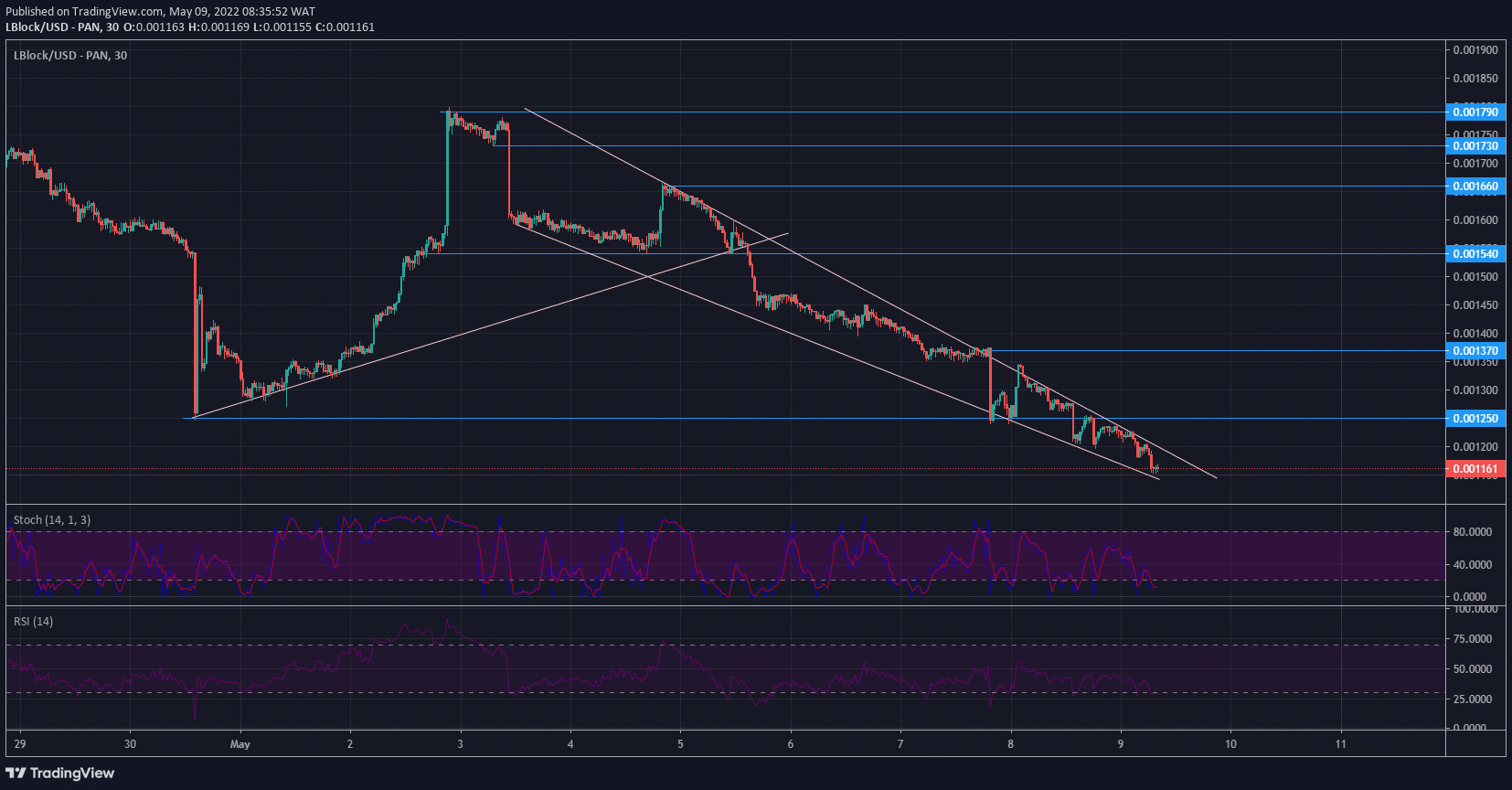Click the RSI 25.0000 scale label

tap(1472, 699)
